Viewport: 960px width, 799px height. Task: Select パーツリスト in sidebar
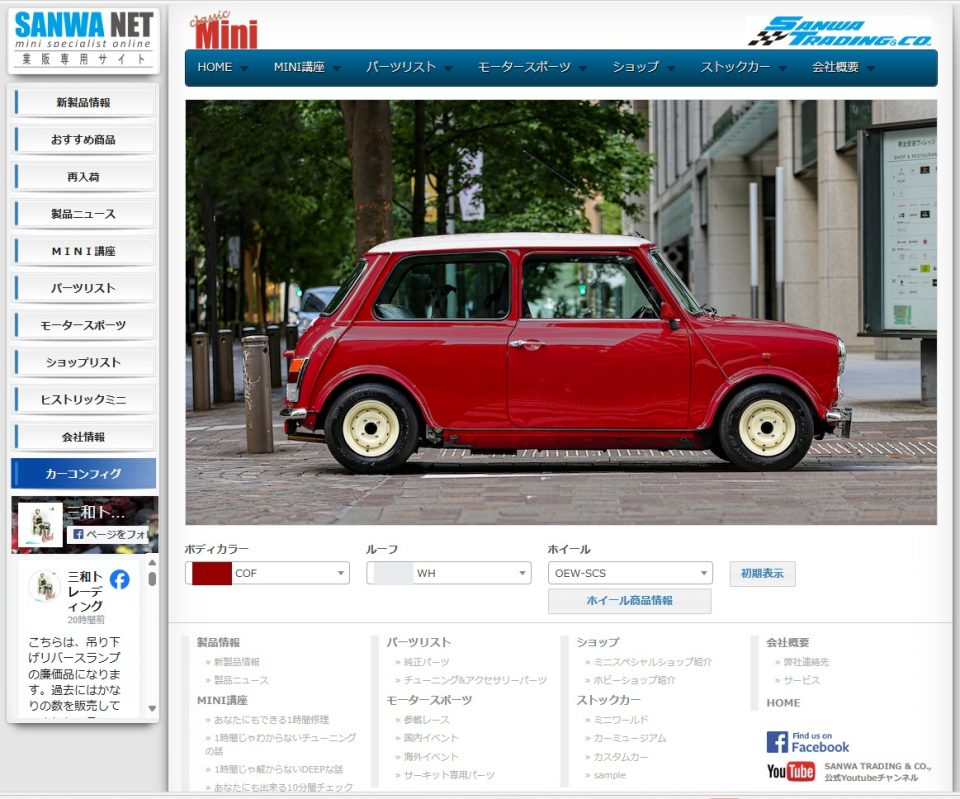coord(83,288)
